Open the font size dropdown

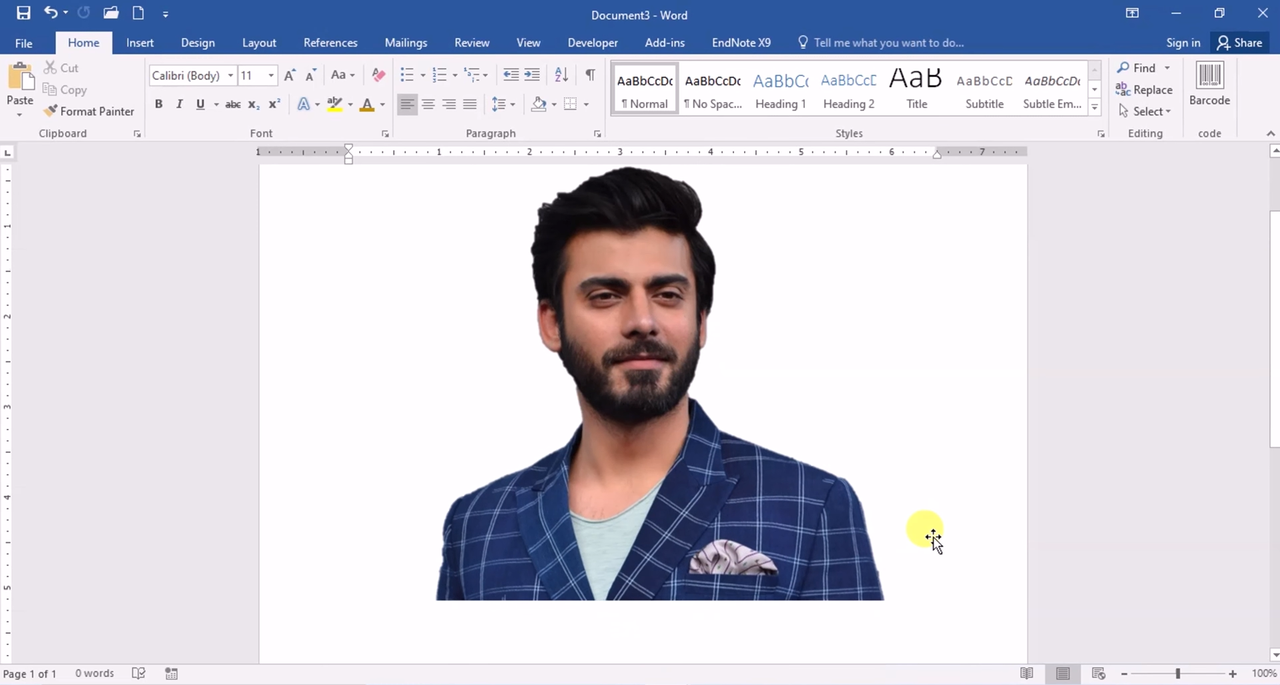coord(271,76)
